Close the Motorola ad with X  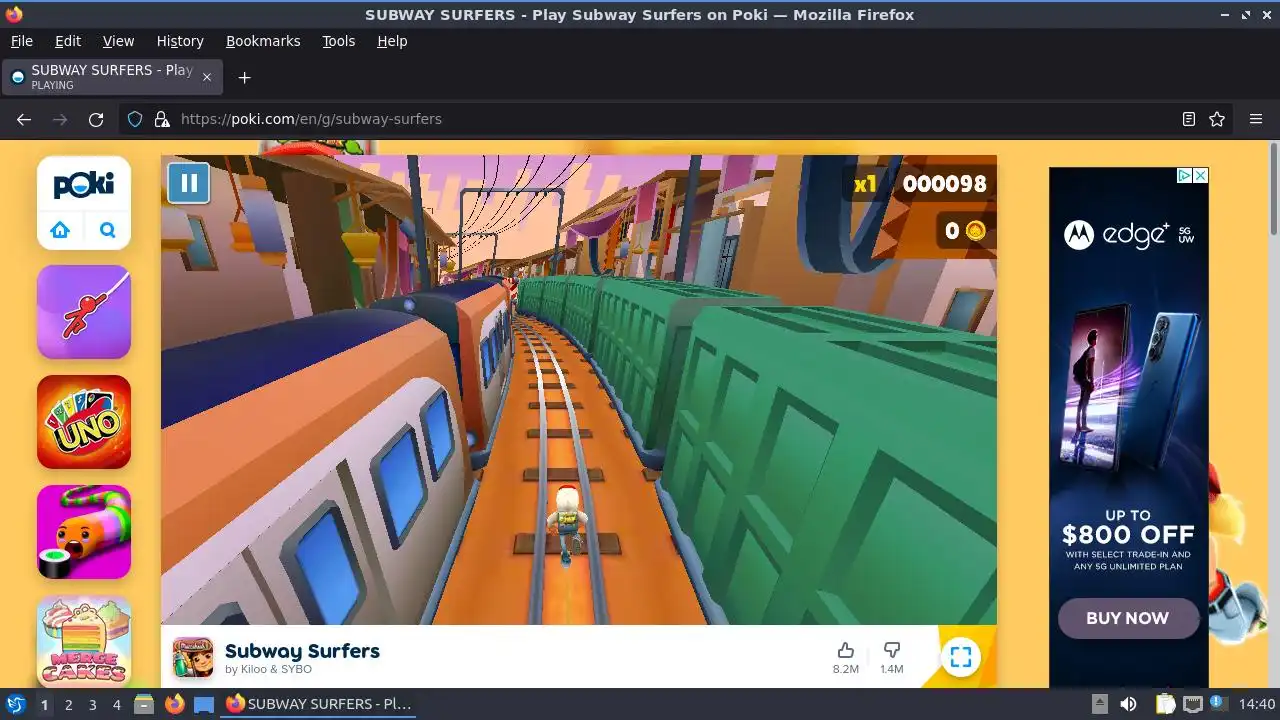click(1201, 175)
